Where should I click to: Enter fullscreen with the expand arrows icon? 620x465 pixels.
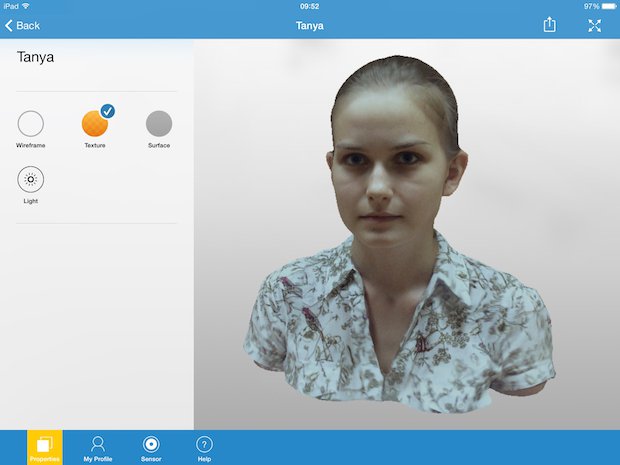click(595, 25)
